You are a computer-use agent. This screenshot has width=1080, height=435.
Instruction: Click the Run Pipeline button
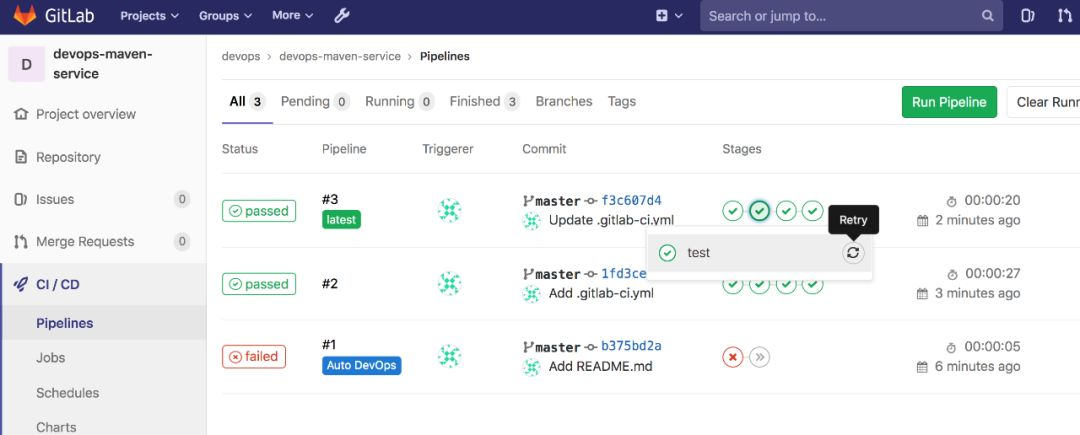(x=949, y=102)
